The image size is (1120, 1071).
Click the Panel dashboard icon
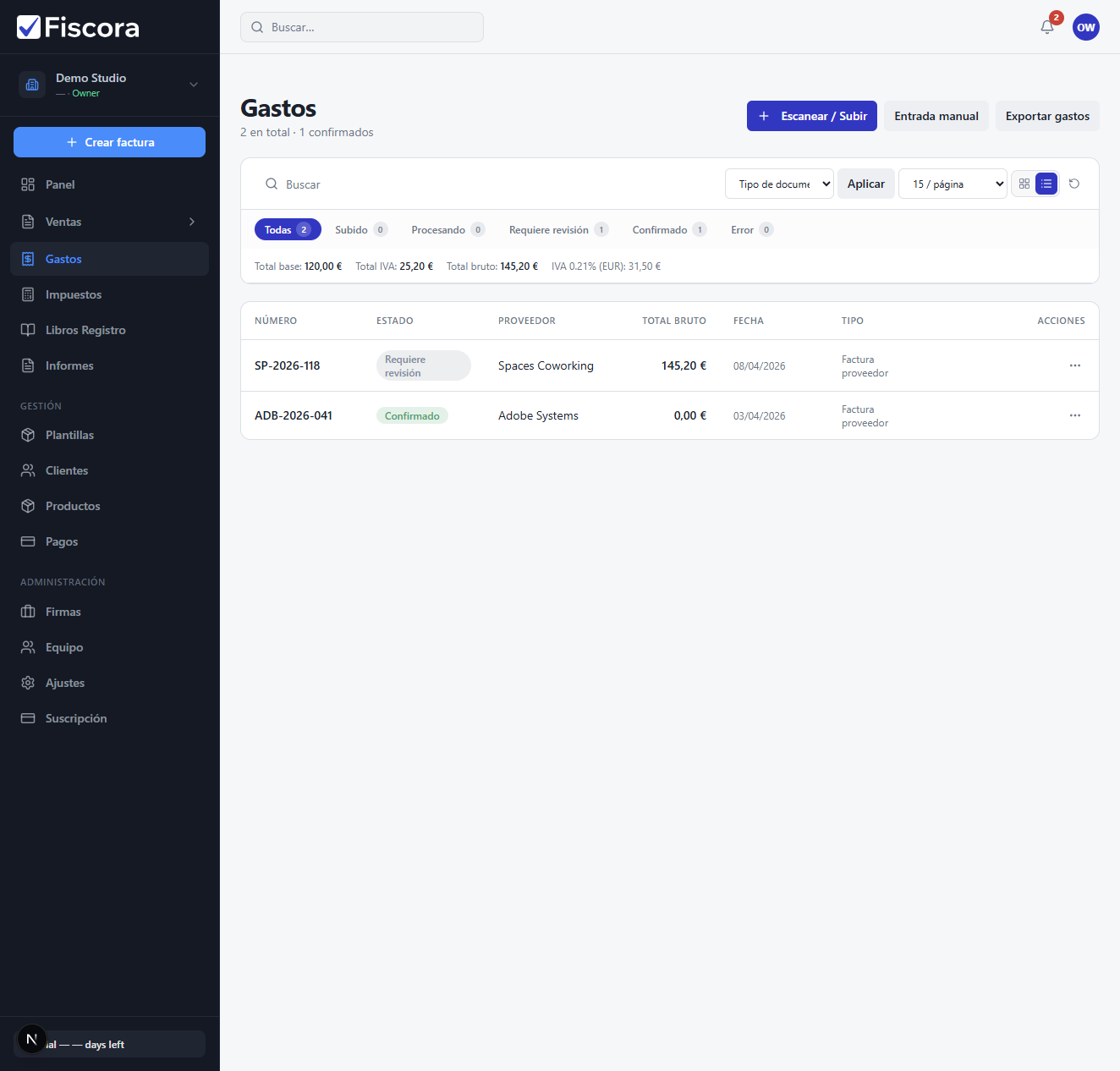pos(28,184)
